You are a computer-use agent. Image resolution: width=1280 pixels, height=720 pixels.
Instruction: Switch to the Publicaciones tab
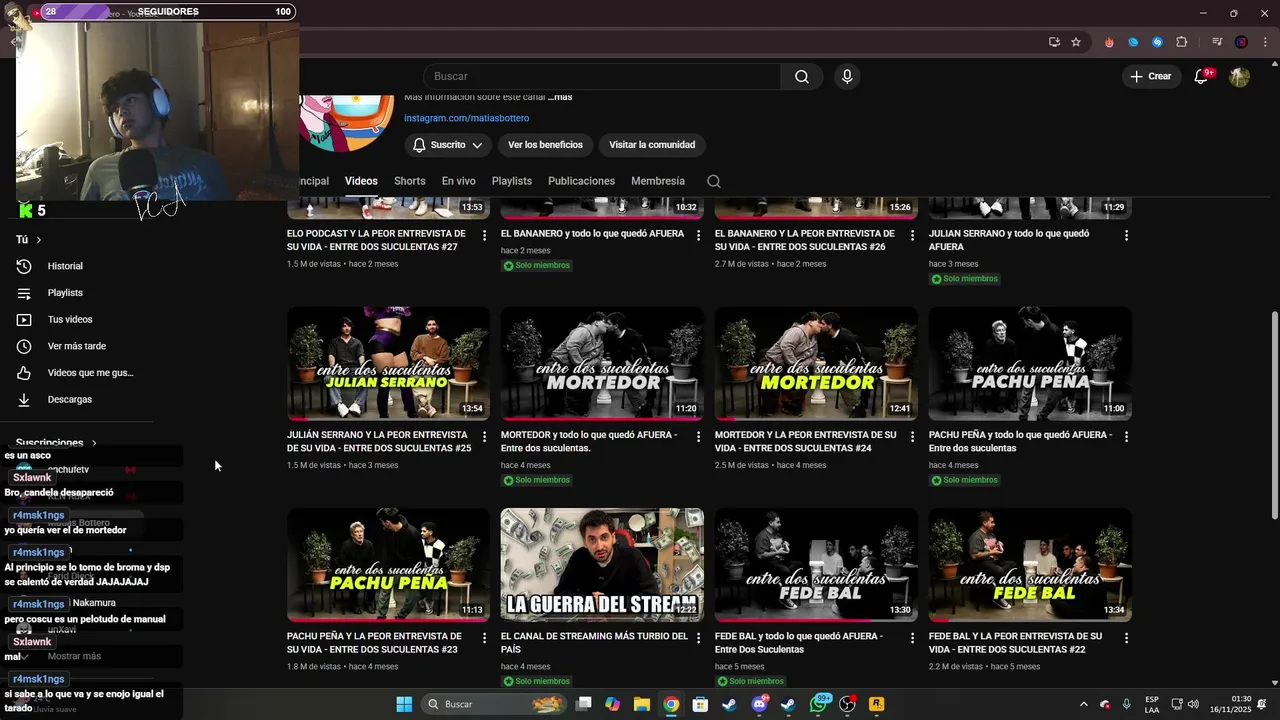coord(581,181)
